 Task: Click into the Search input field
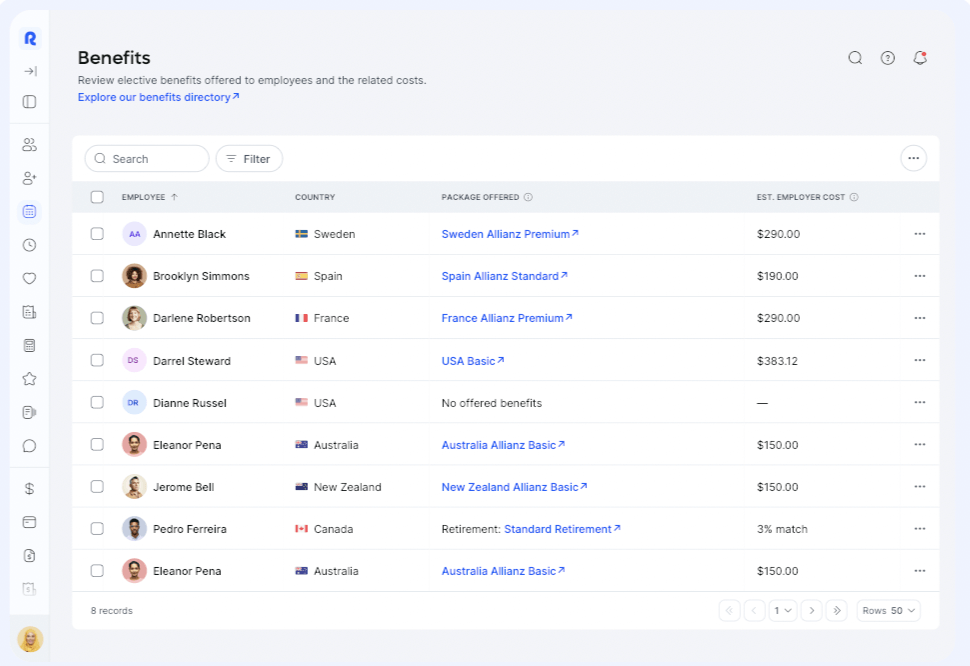tap(155, 159)
